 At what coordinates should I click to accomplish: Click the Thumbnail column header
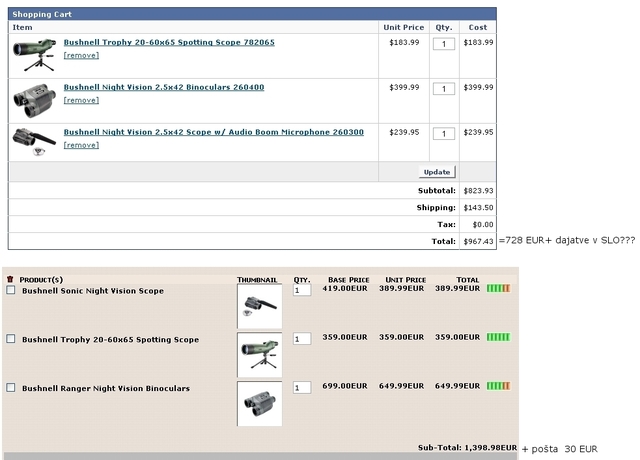pyautogui.click(x=257, y=280)
